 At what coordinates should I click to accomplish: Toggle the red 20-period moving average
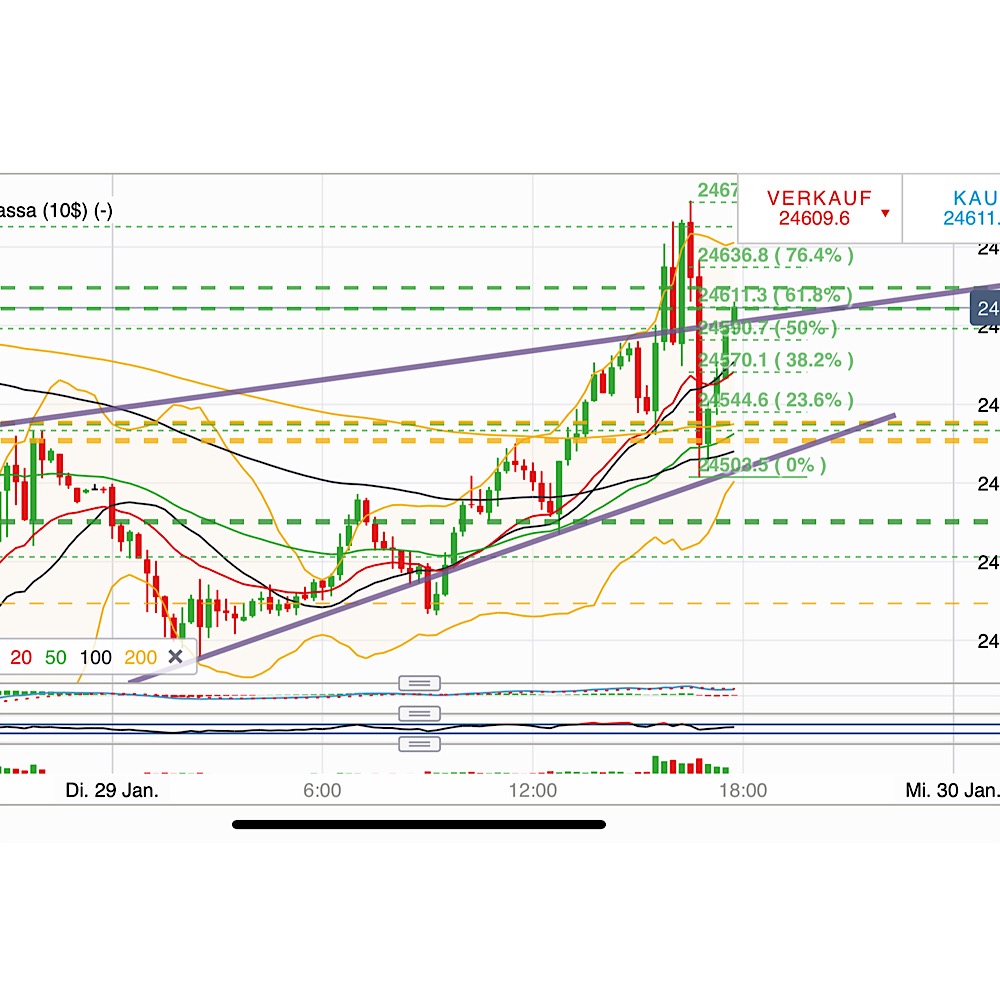tap(21, 658)
